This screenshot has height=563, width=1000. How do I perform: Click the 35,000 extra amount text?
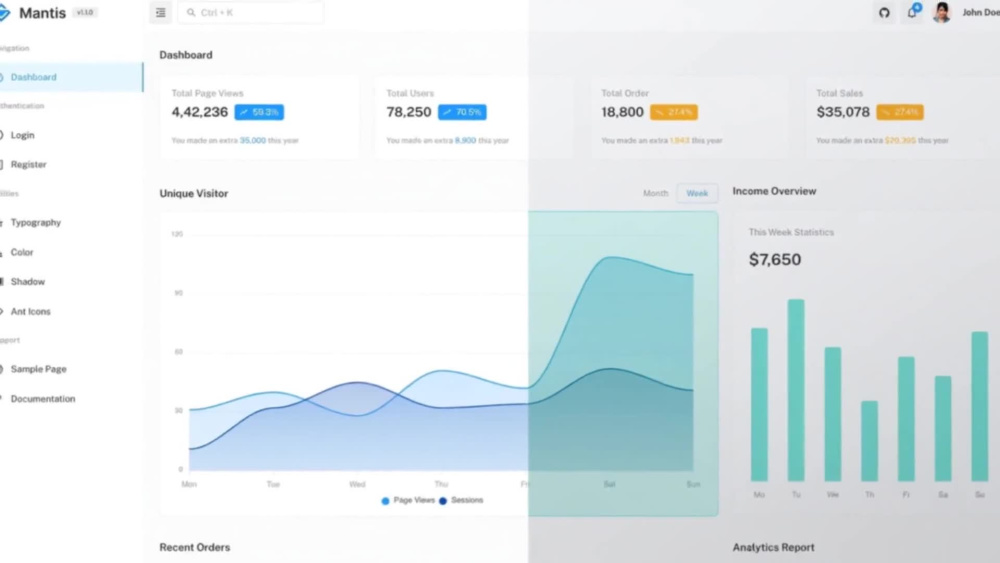[x=253, y=140]
